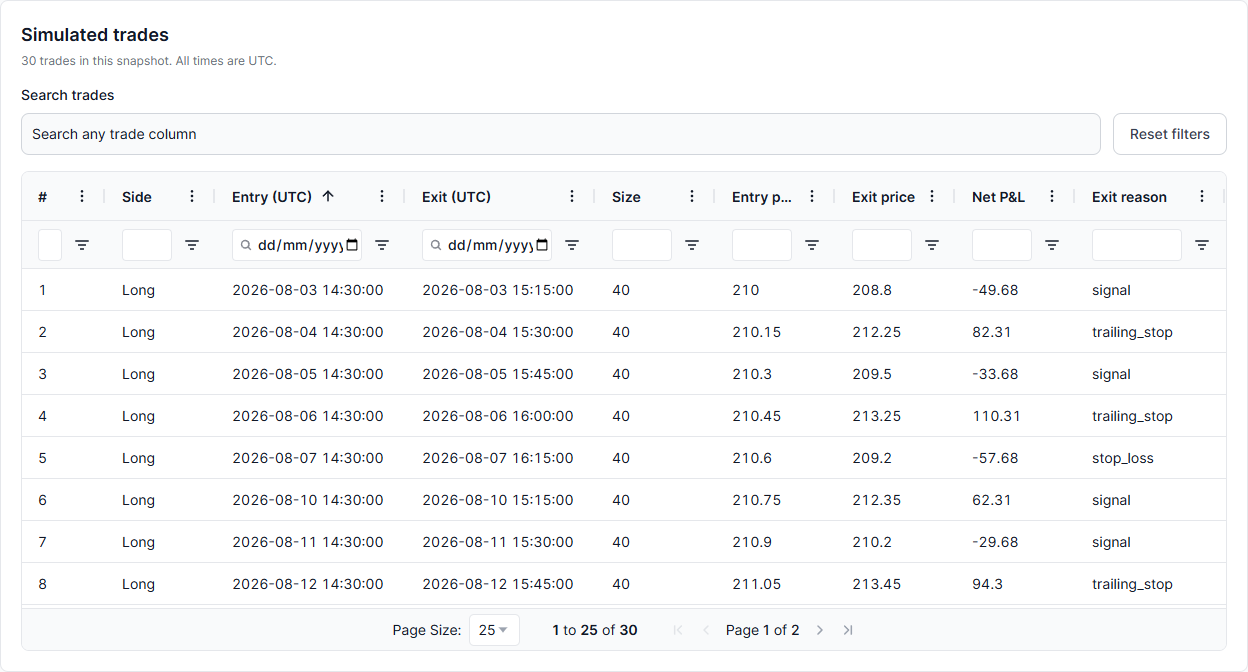Open filter options for Entry (UTC) column
The width and height of the screenshot is (1248, 672).
382,245
